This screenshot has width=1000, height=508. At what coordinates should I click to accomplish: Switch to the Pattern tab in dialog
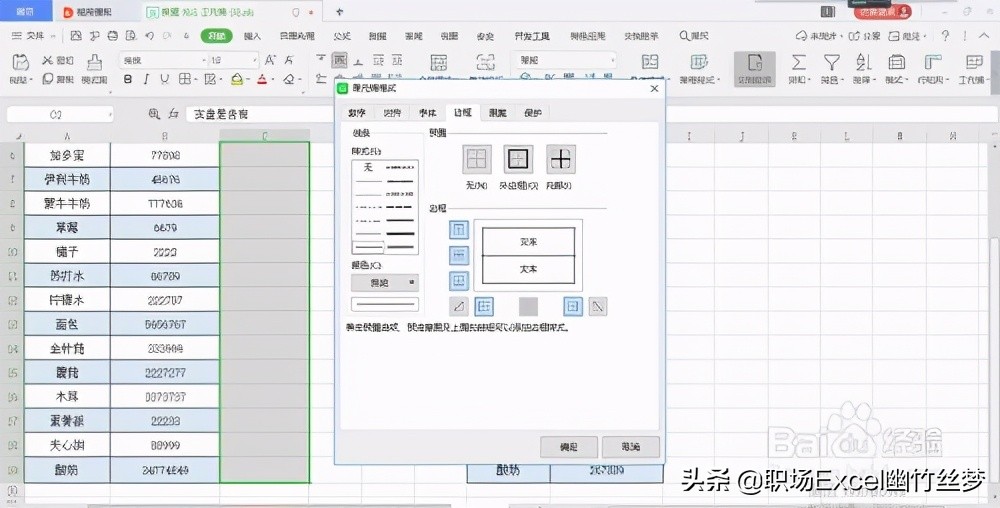pos(497,113)
